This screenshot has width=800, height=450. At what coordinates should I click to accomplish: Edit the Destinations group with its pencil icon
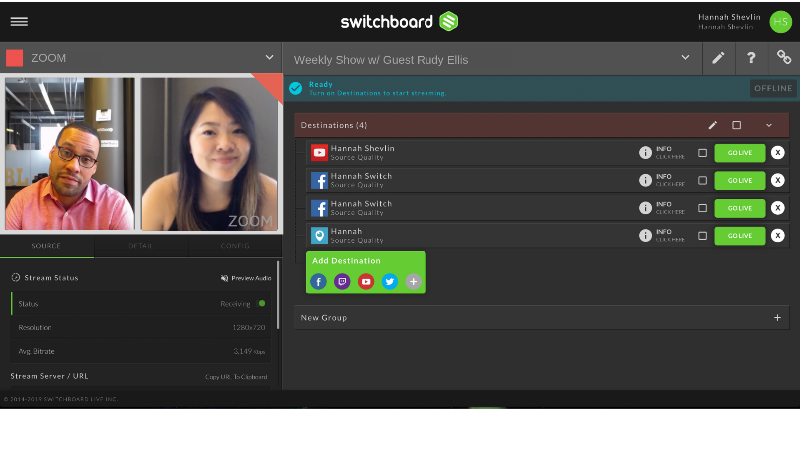pyautogui.click(x=713, y=125)
